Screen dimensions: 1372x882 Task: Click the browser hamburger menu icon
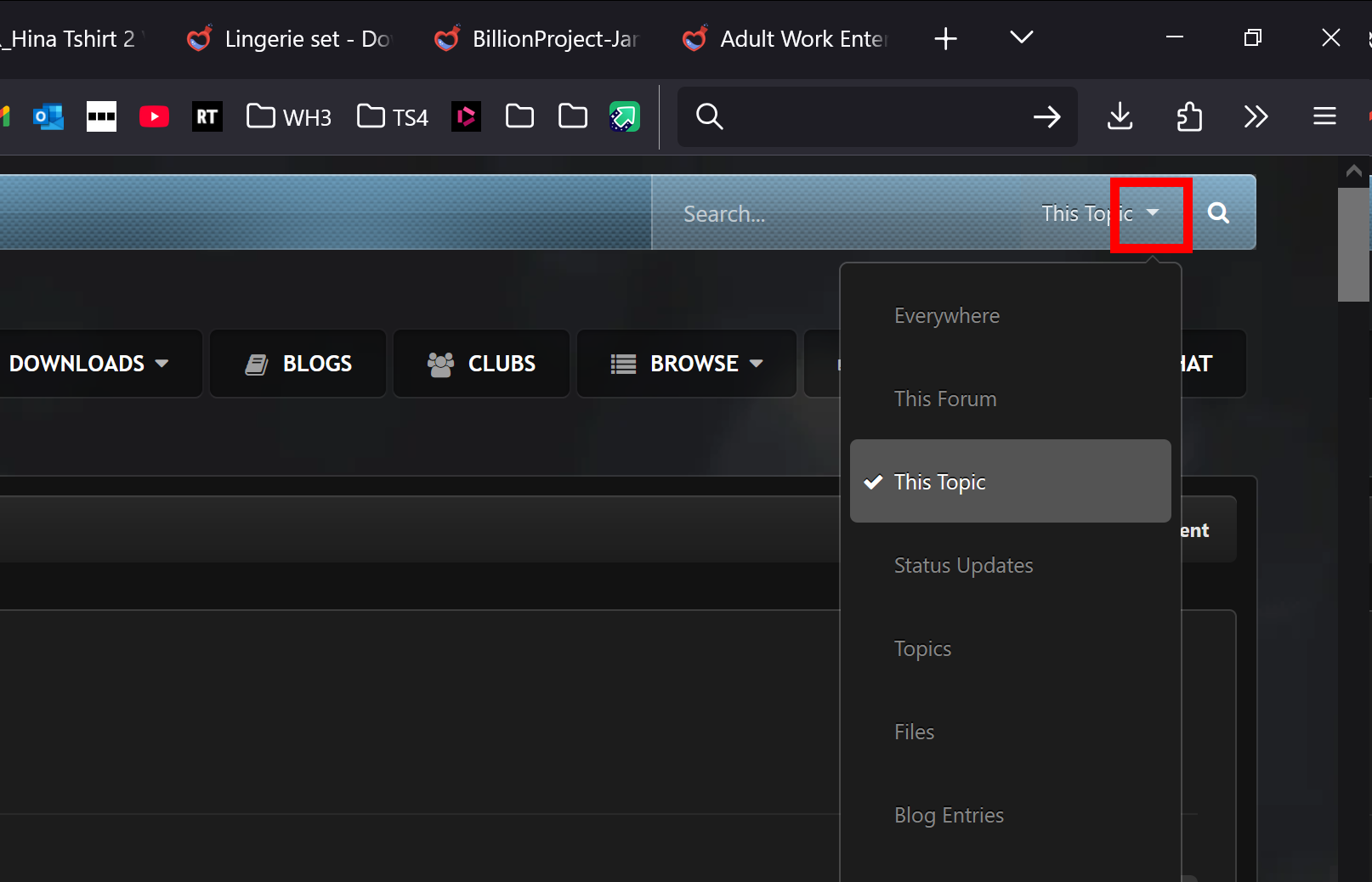pos(1324,116)
